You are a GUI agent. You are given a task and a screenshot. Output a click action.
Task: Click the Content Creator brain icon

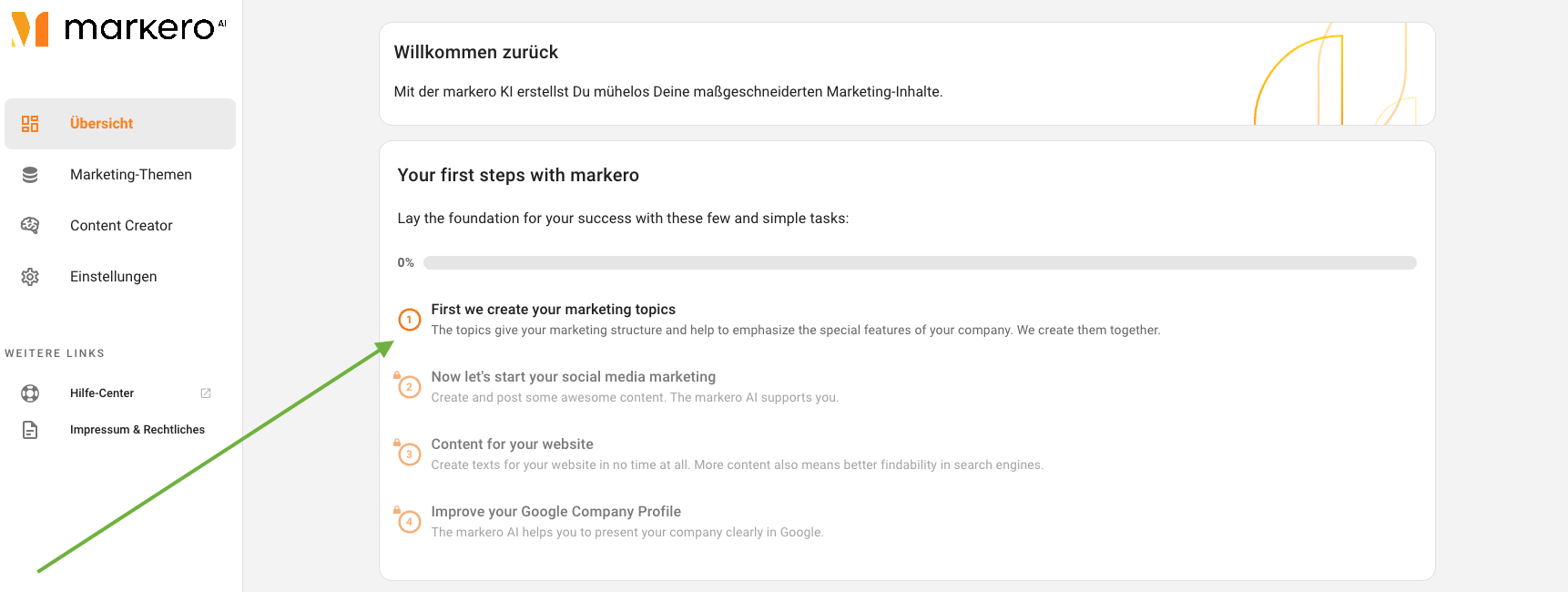coord(30,226)
